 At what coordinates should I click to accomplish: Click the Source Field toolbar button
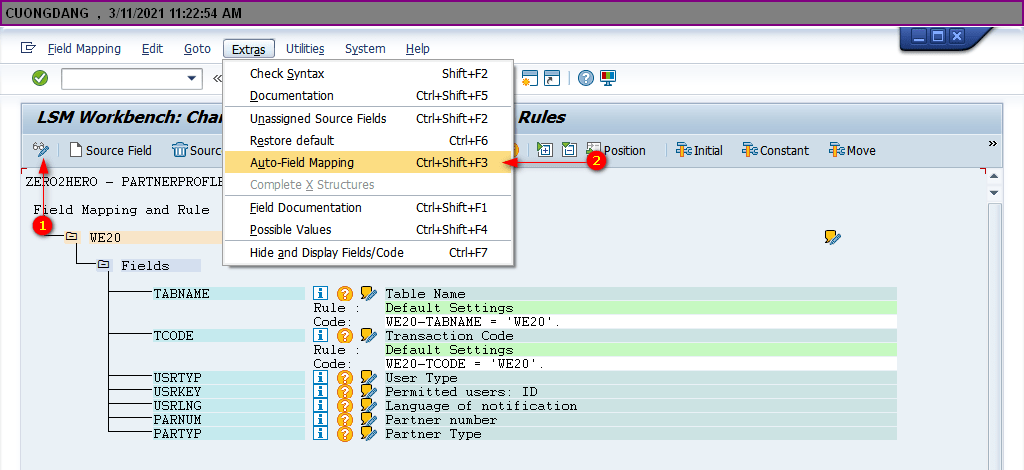pyautogui.click(x=111, y=150)
